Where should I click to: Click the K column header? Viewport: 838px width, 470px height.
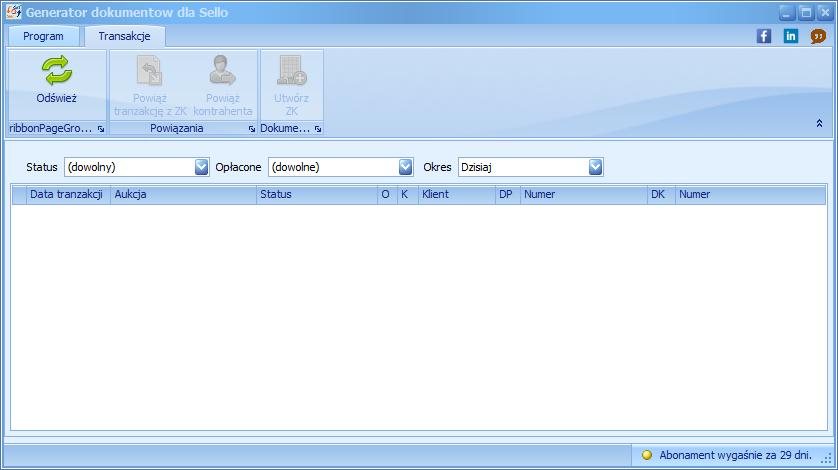point(407,195)
